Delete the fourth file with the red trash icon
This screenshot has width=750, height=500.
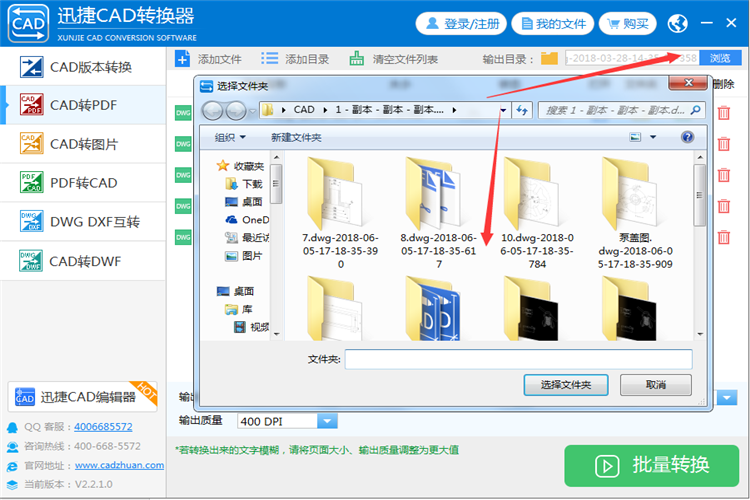coord(724,206)
